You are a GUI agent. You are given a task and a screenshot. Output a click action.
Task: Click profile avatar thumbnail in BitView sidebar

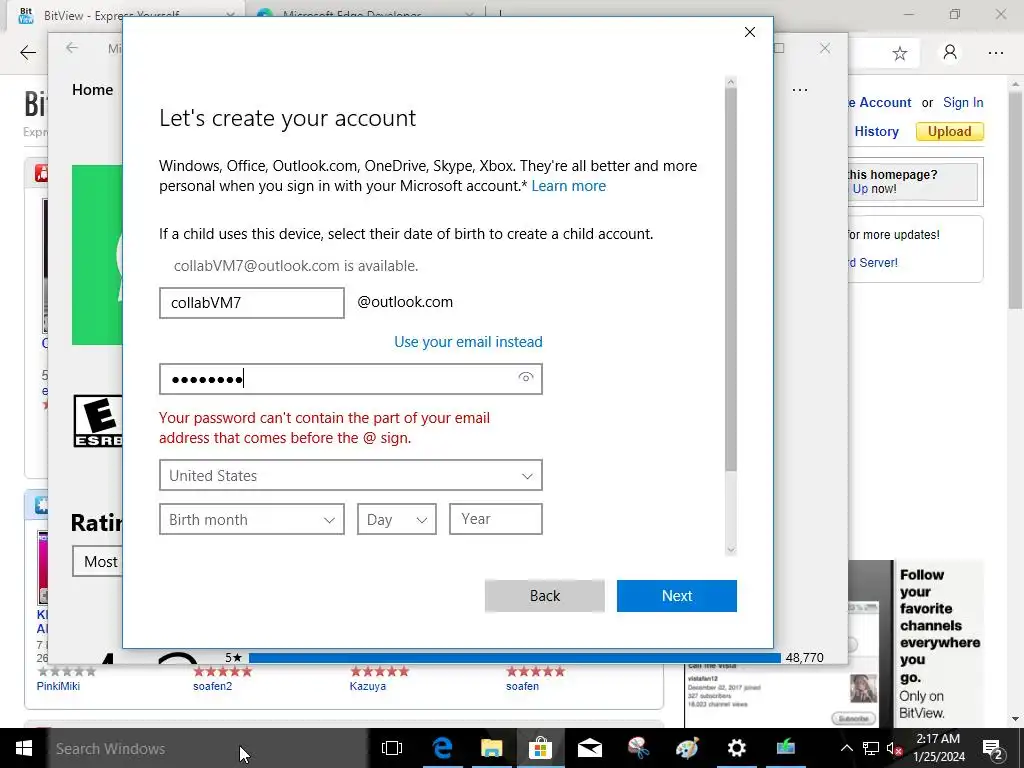[x=863, y=688]
